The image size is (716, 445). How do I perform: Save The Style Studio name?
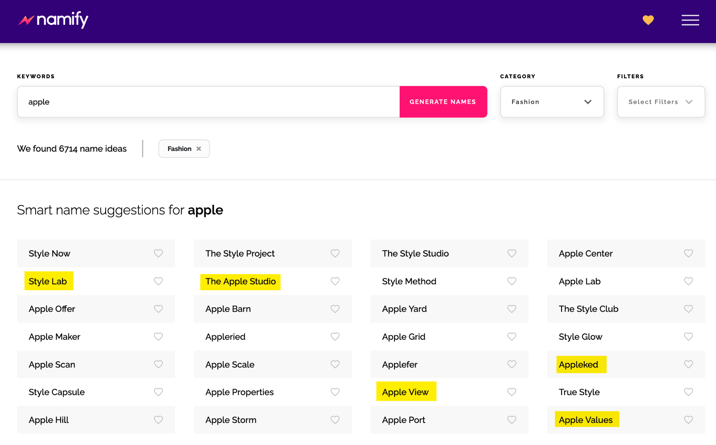tap(512, 254)
